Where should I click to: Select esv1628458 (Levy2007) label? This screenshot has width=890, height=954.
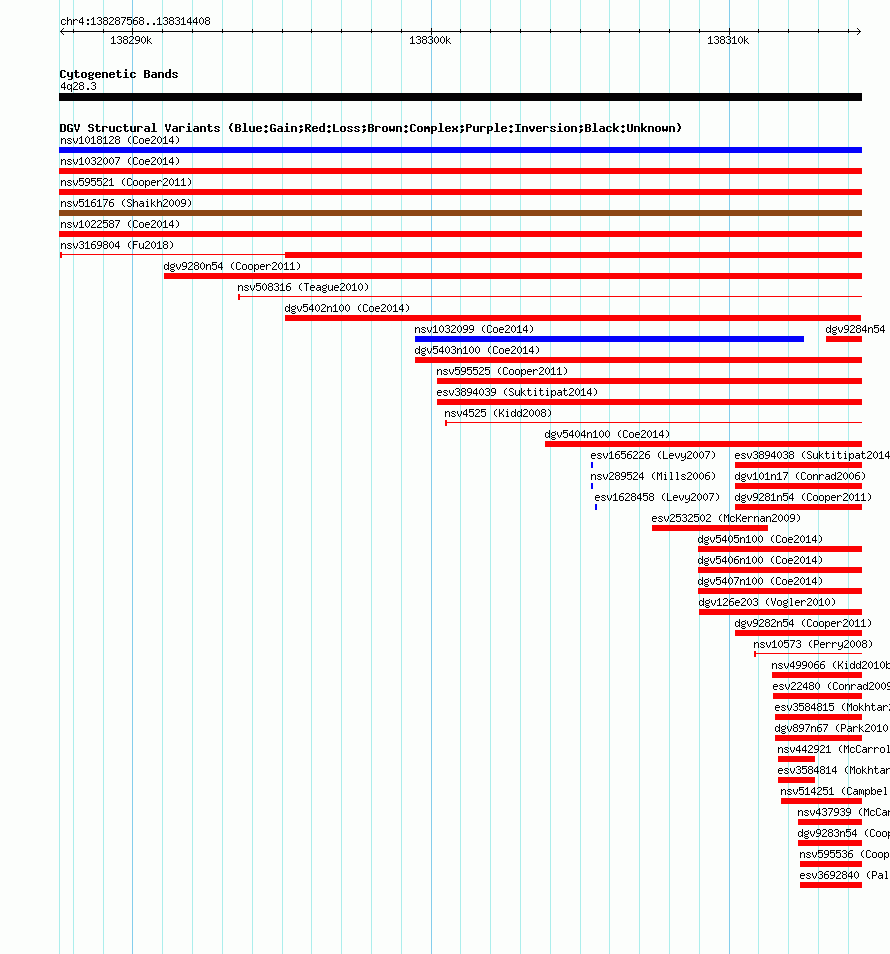pos(657,497)
